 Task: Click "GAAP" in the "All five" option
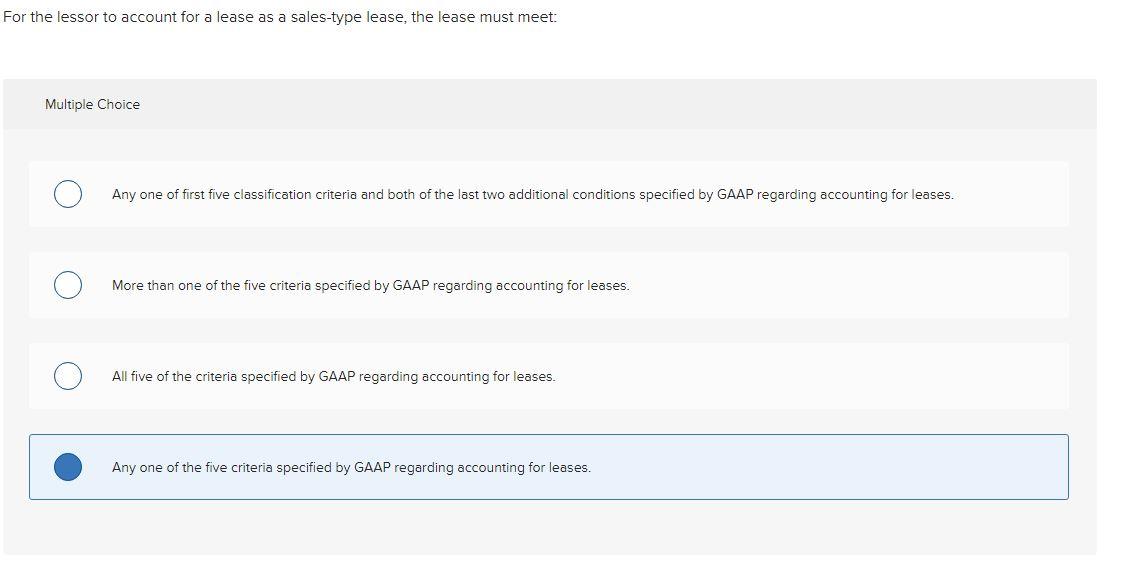point(337,376)
